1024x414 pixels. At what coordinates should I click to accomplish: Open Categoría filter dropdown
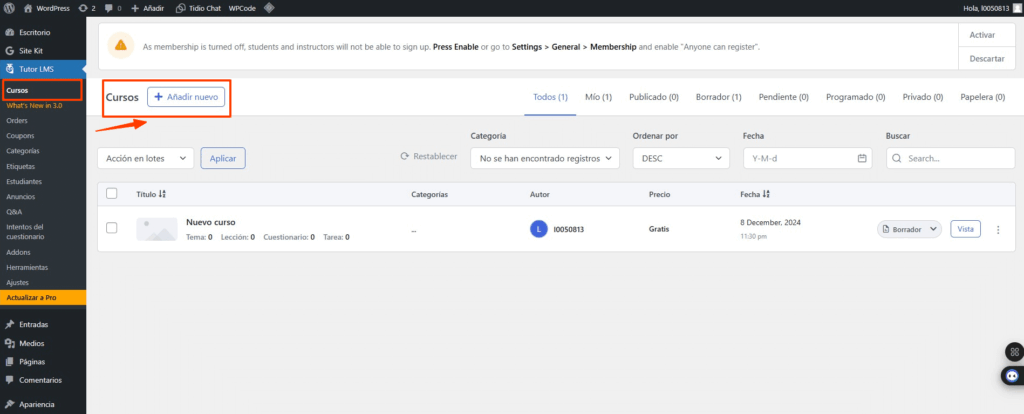click(x=545, y=158)
